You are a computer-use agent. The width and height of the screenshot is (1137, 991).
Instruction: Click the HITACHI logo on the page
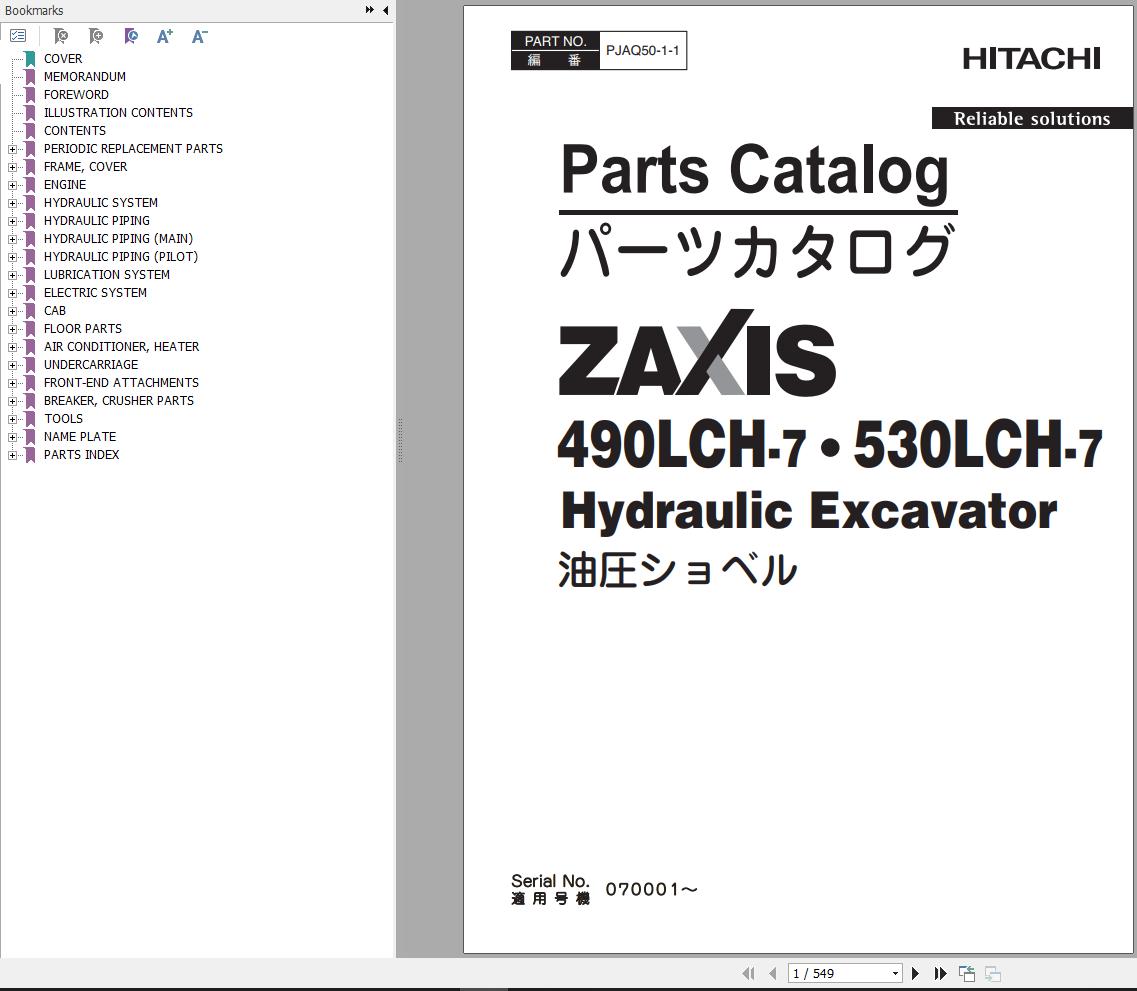1031,59
